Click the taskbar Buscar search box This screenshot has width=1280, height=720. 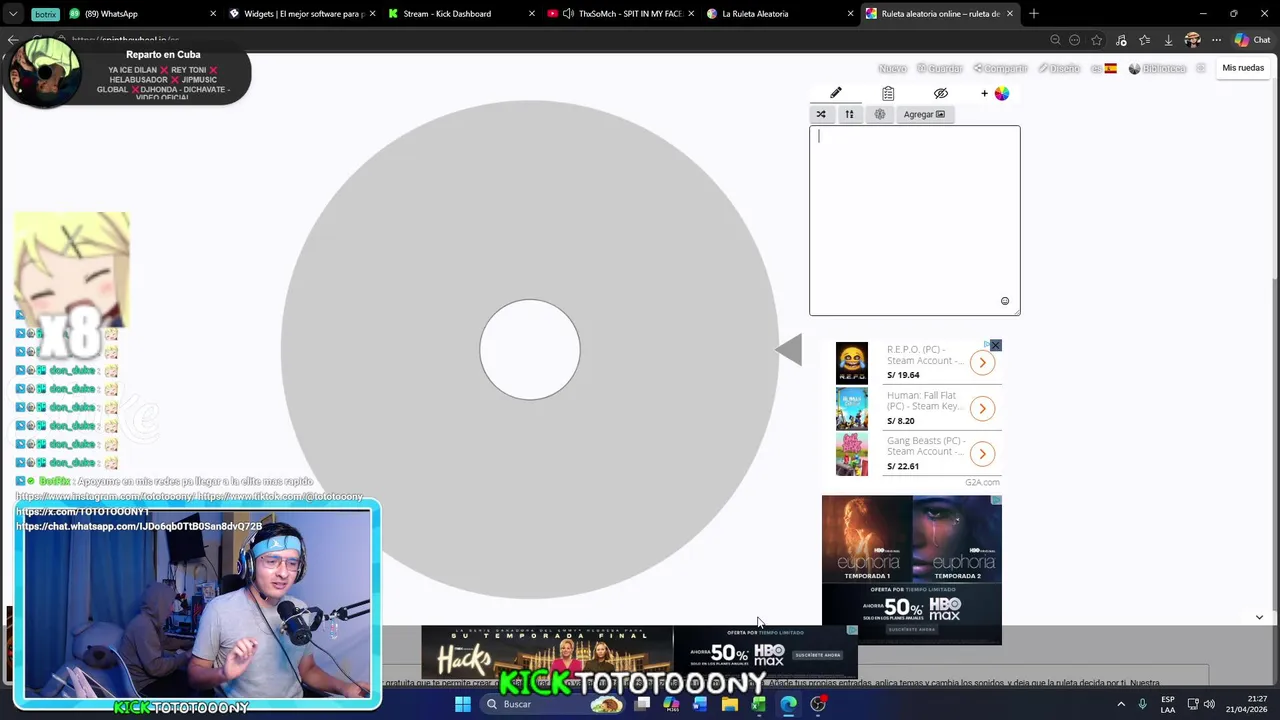coord(554,704)
